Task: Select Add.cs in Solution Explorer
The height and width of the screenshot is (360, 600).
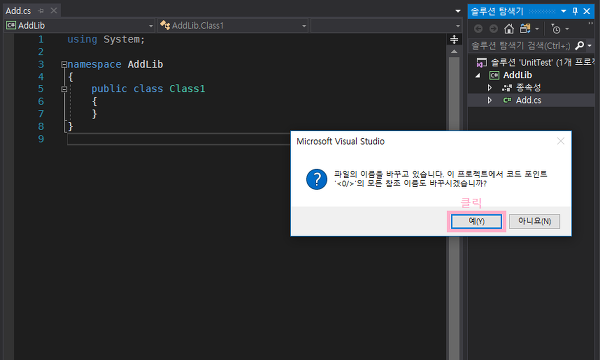Action: click(528, 100)
